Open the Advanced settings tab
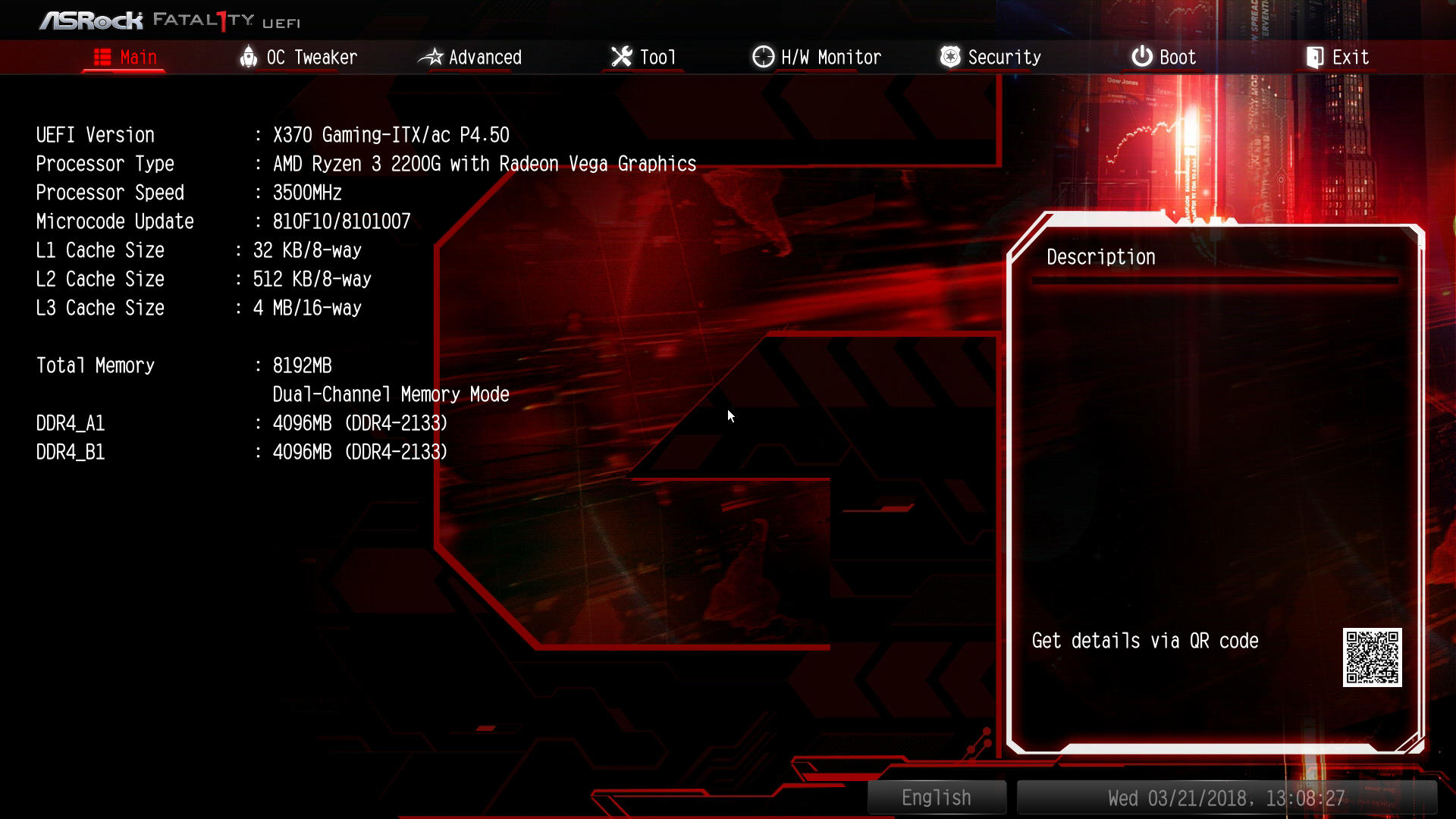Screen dimensions: 1456x819 pyautogui.click(x=485, y=57)
